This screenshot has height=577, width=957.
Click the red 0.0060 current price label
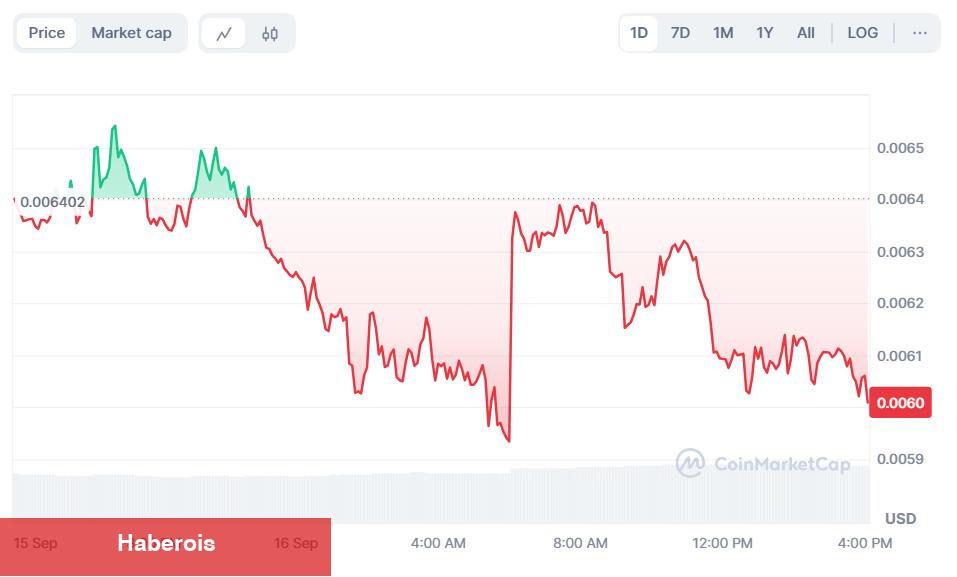(x=900, y=402)
